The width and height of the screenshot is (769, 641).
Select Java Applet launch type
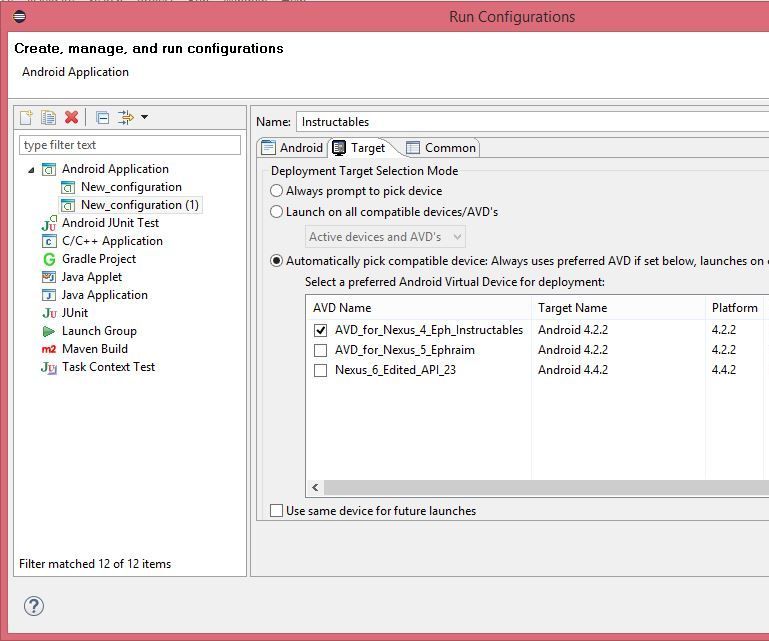92,277
